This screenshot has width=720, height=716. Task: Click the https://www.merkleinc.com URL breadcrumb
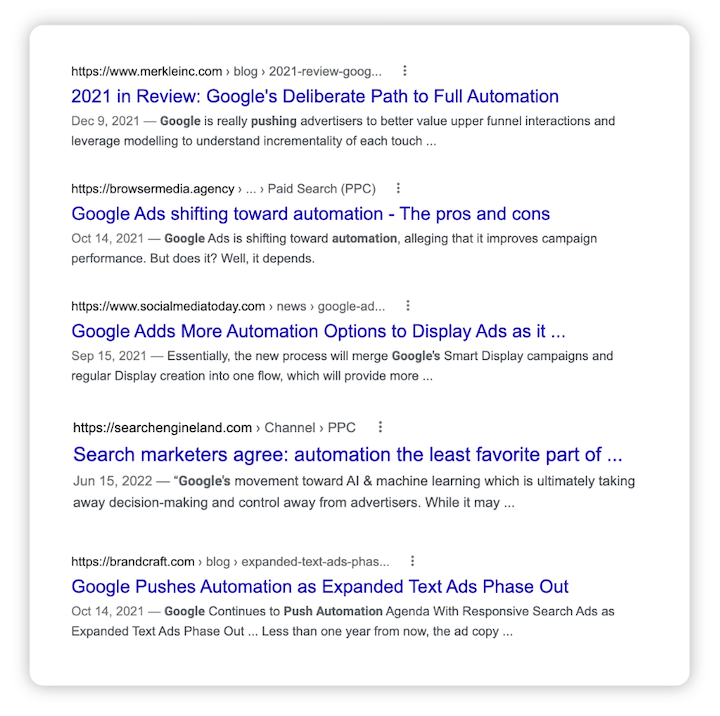[226, 72]
